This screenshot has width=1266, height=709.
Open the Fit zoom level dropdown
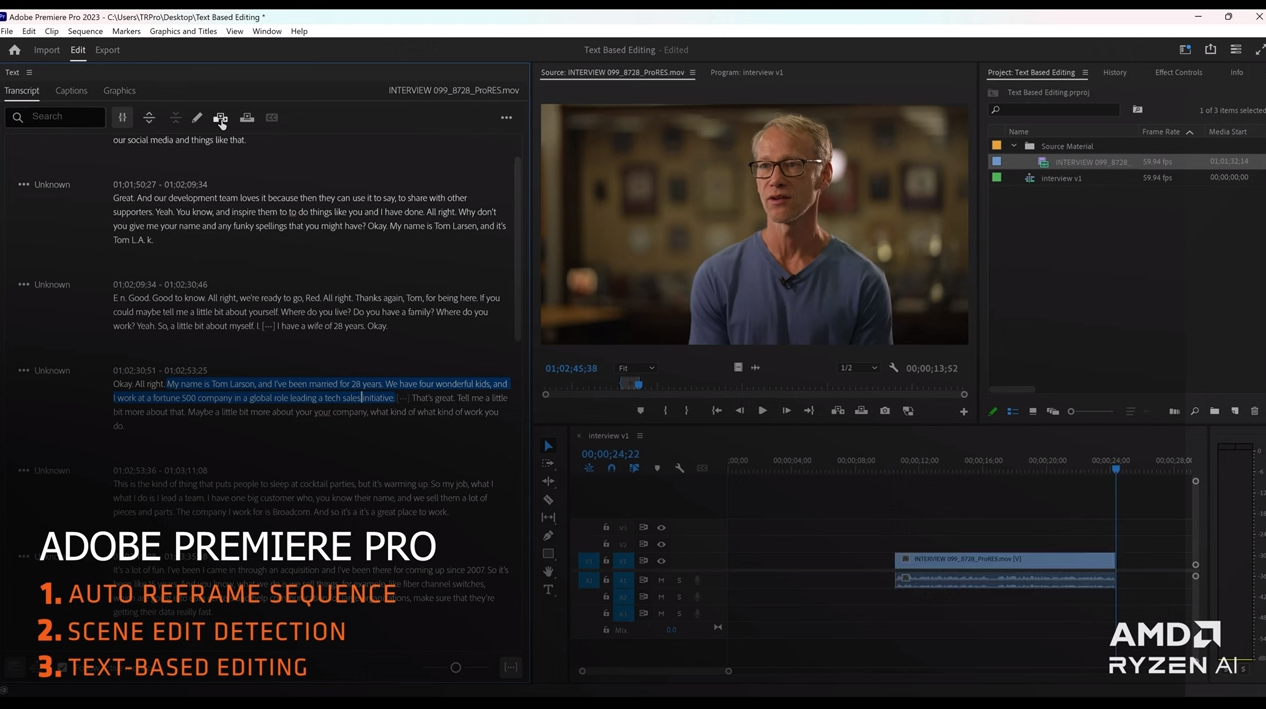[636, 368]
